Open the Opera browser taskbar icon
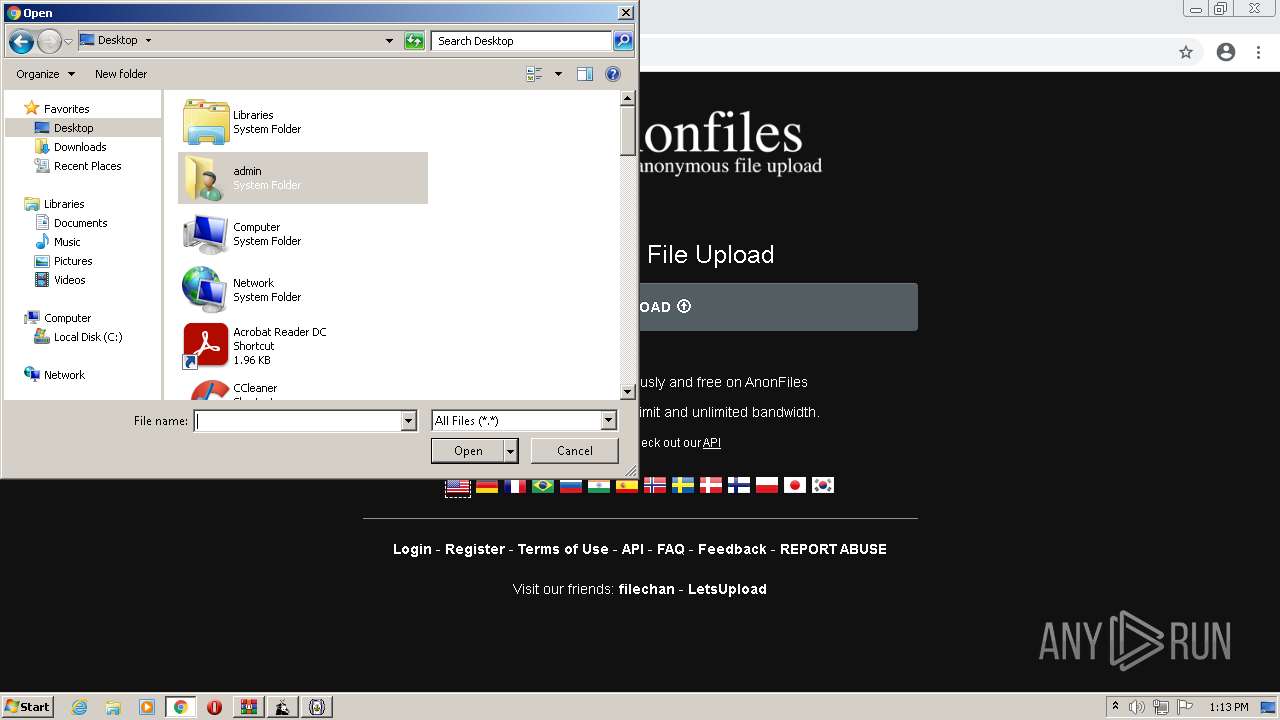The height and width of the screenshot is (720, 1280). click(x=214, y=707)
